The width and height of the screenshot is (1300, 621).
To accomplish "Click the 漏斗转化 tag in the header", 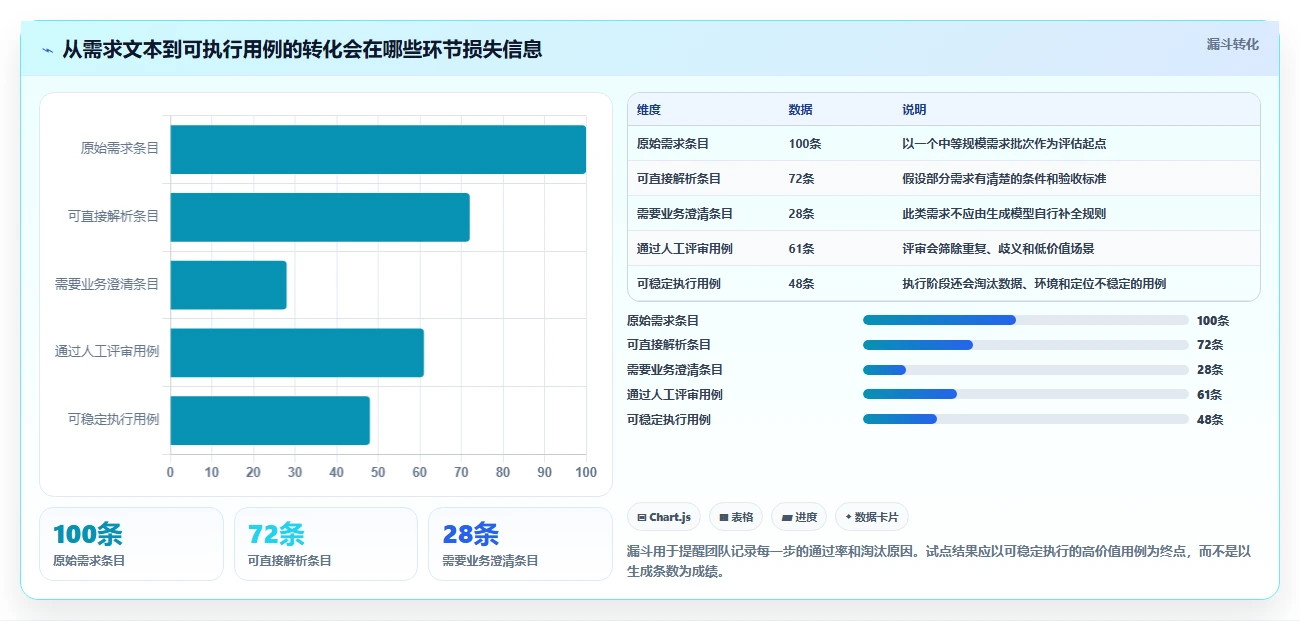I will pos(1232,44).
